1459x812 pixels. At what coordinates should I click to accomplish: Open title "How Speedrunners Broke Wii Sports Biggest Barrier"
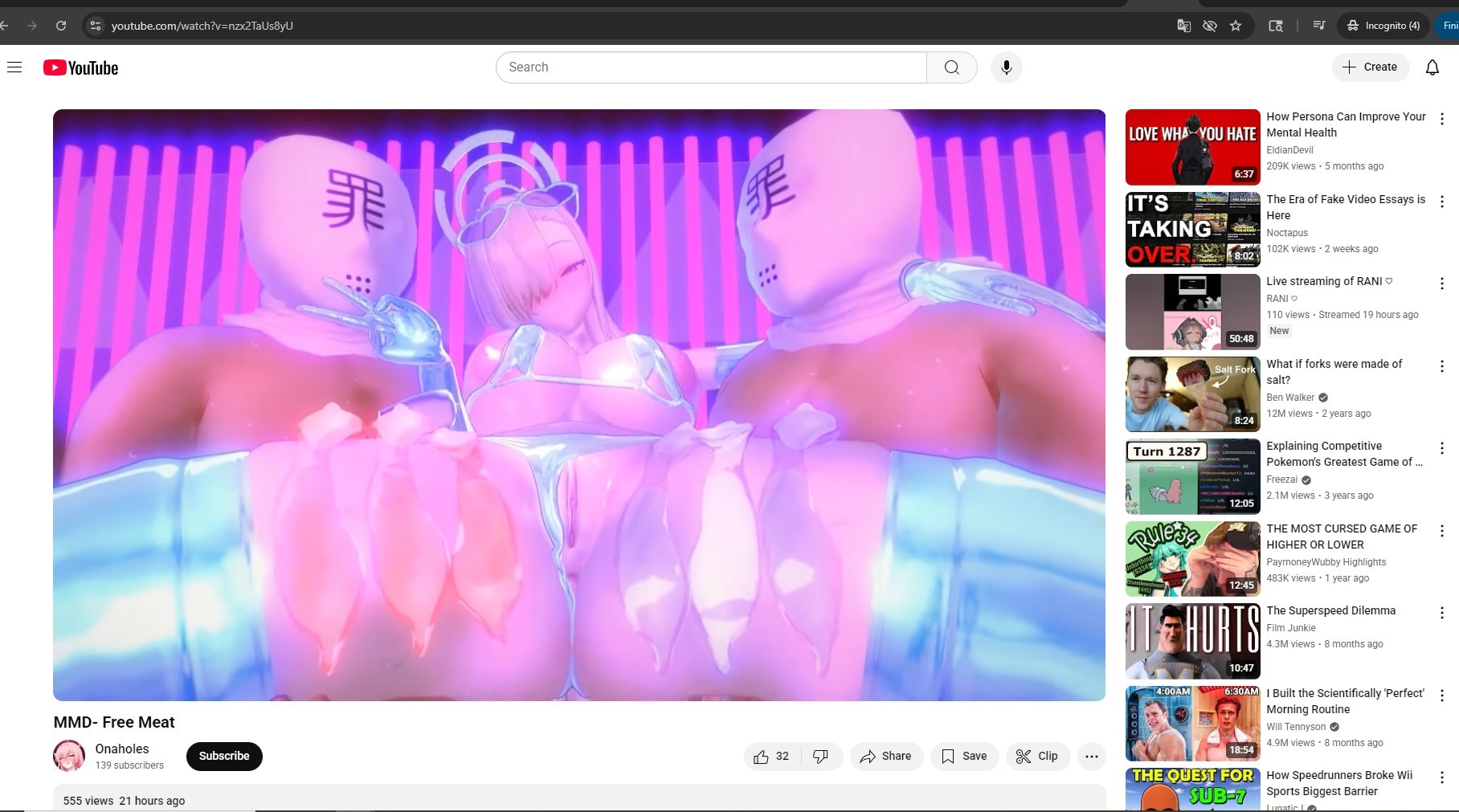tap(1339, 783)
